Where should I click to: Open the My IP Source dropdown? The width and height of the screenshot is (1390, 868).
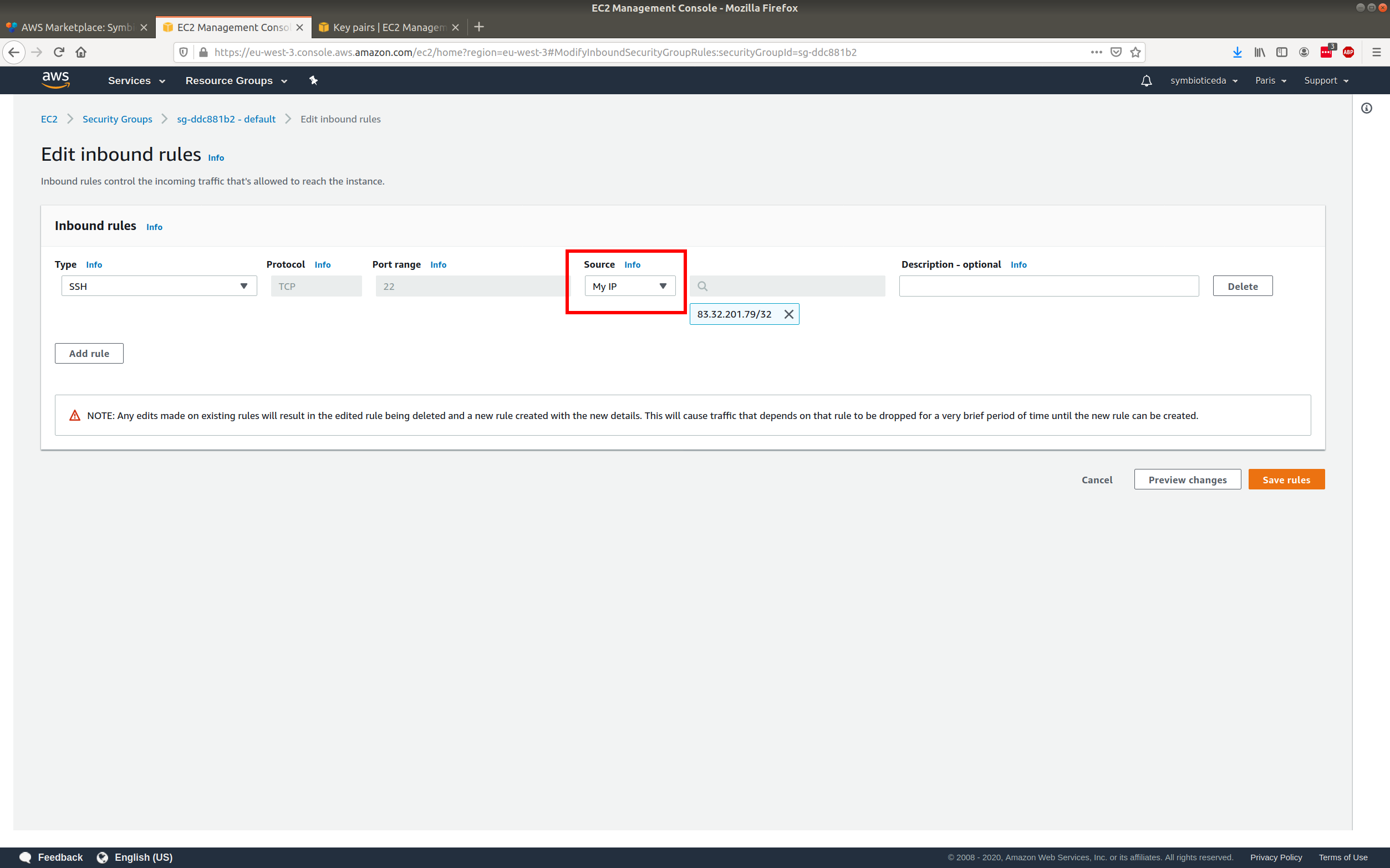click(x=630, y=286)
